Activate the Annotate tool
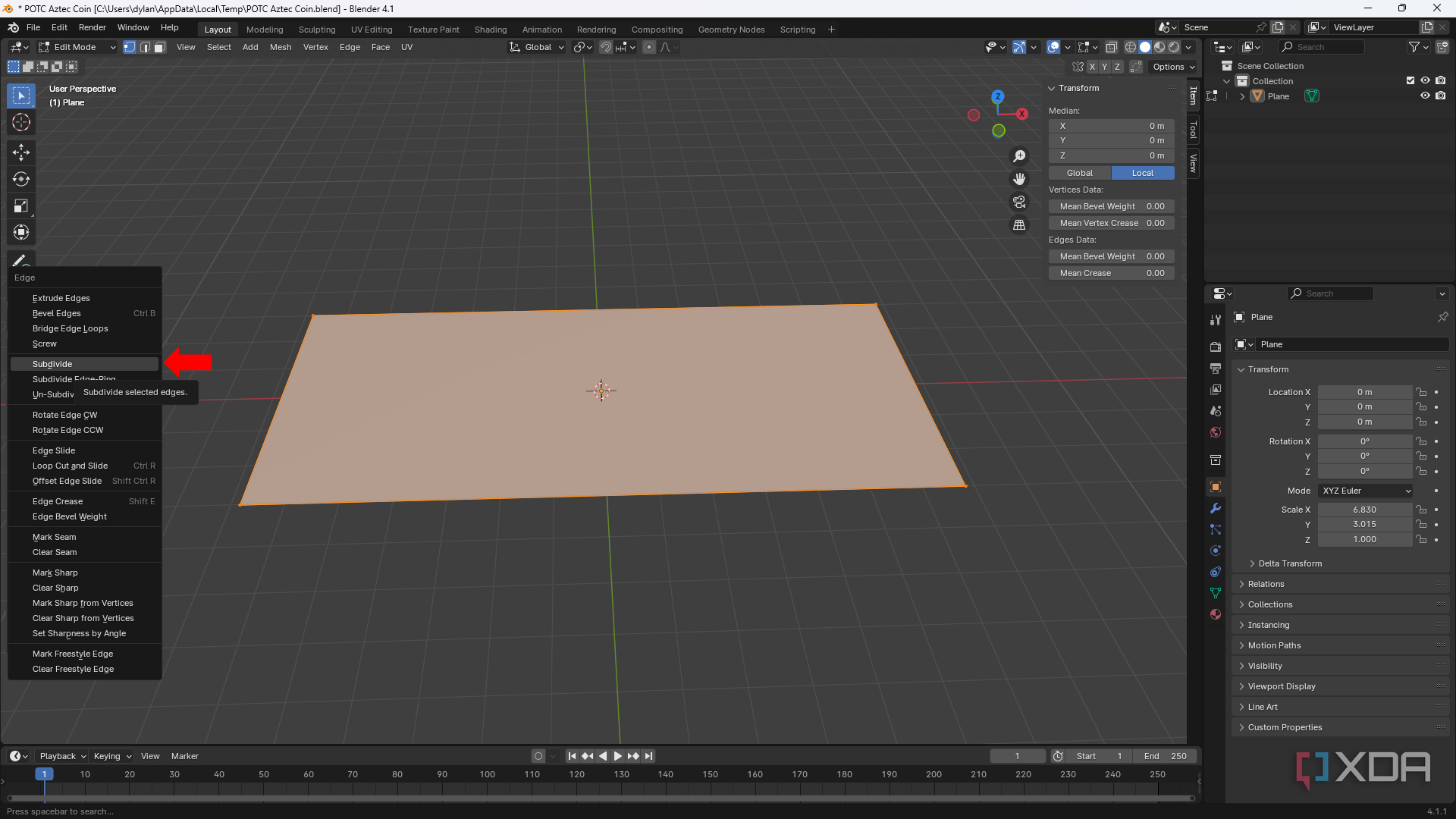Image resolution: width=1456 pixels, height=819 pixels. point(20,260)
